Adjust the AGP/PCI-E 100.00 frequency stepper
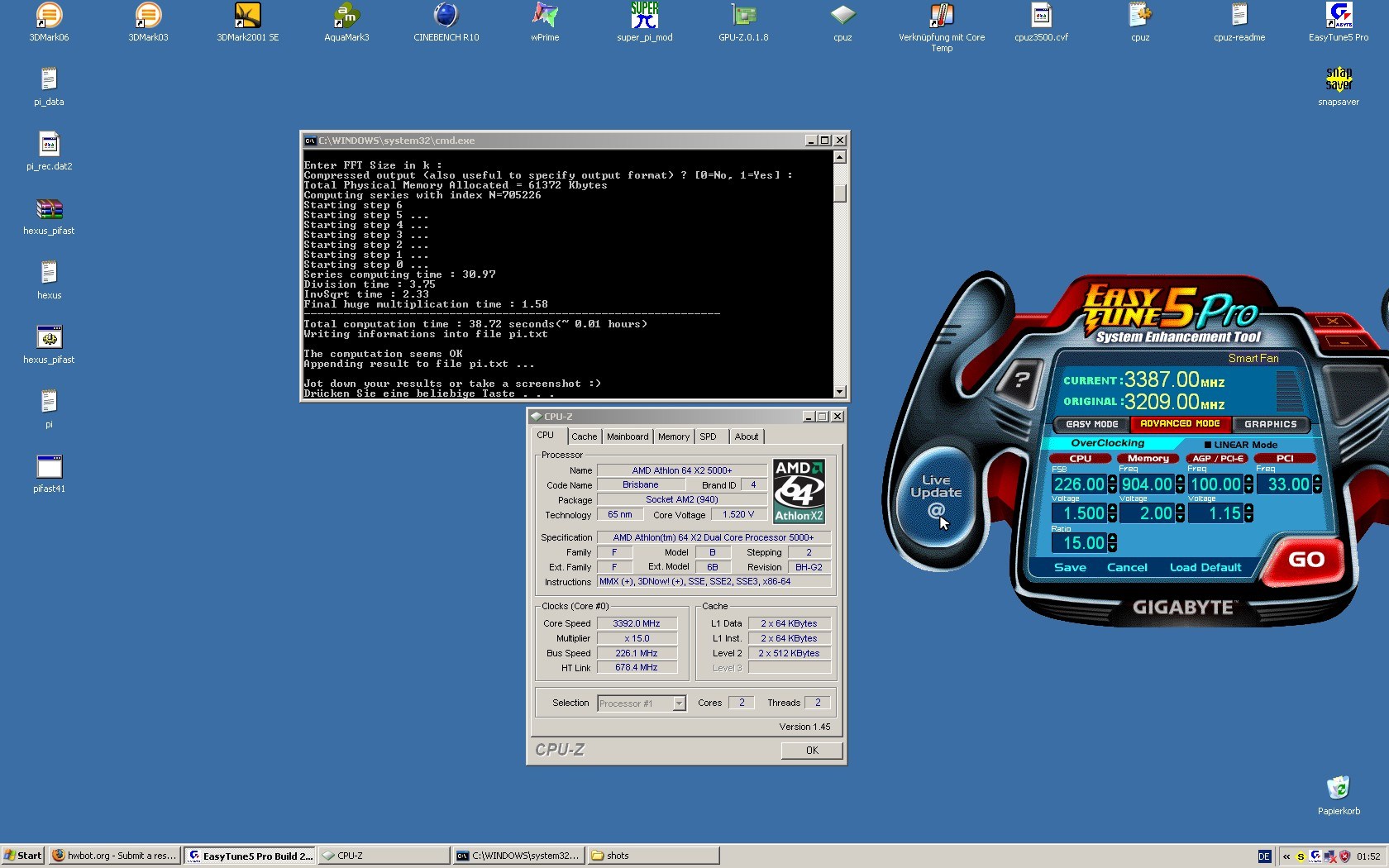Viewport: 1389px width, 868px height. [x=1248, y=484]
